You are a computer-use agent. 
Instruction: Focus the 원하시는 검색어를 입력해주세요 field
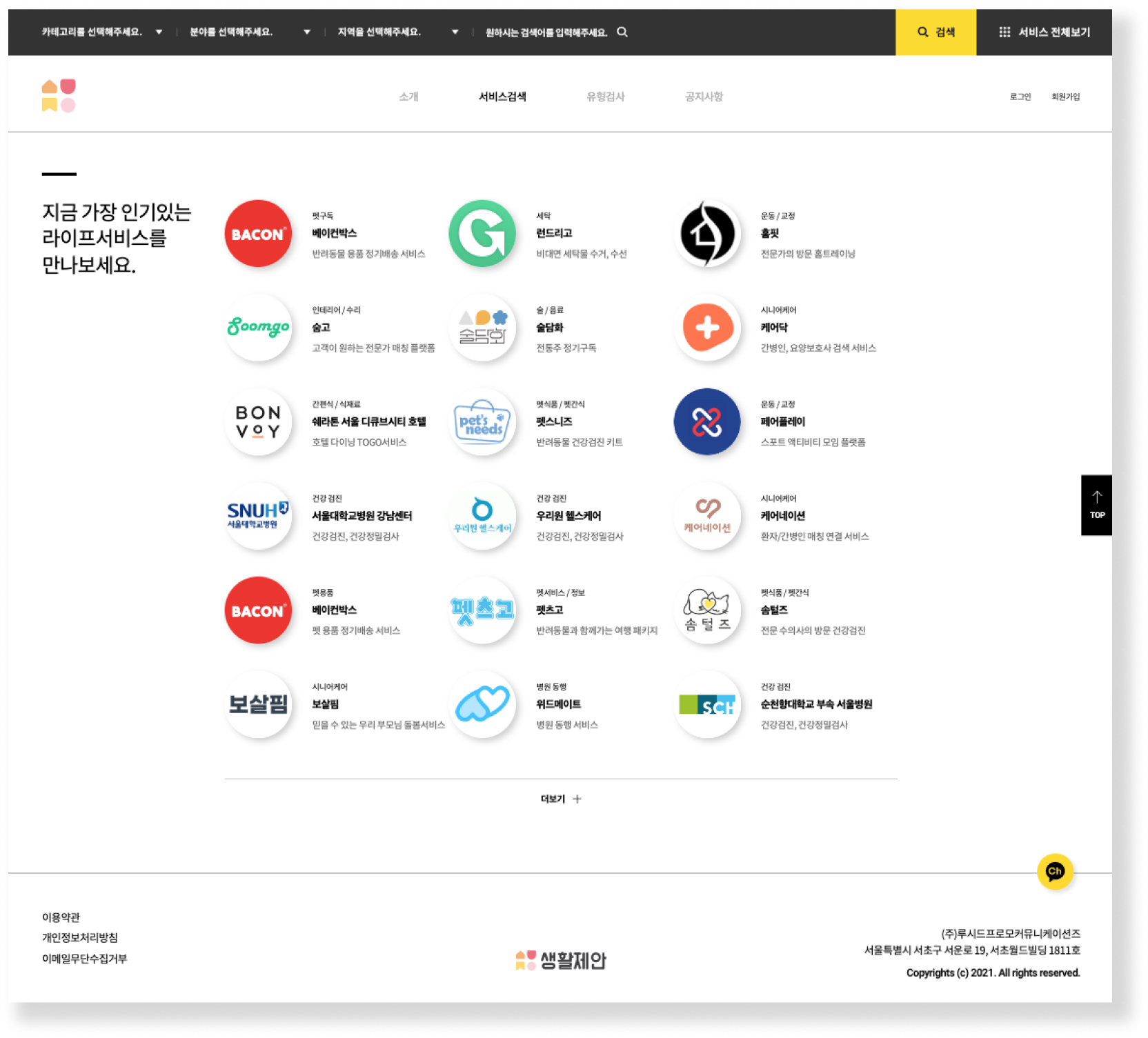tap(546, 32)
